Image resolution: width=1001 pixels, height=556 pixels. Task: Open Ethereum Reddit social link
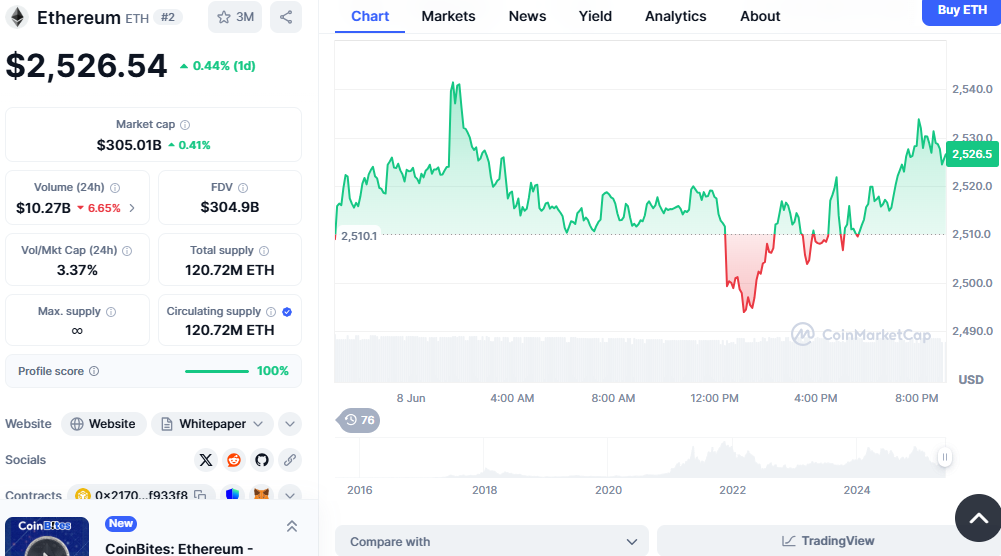[x=234, y=460]
